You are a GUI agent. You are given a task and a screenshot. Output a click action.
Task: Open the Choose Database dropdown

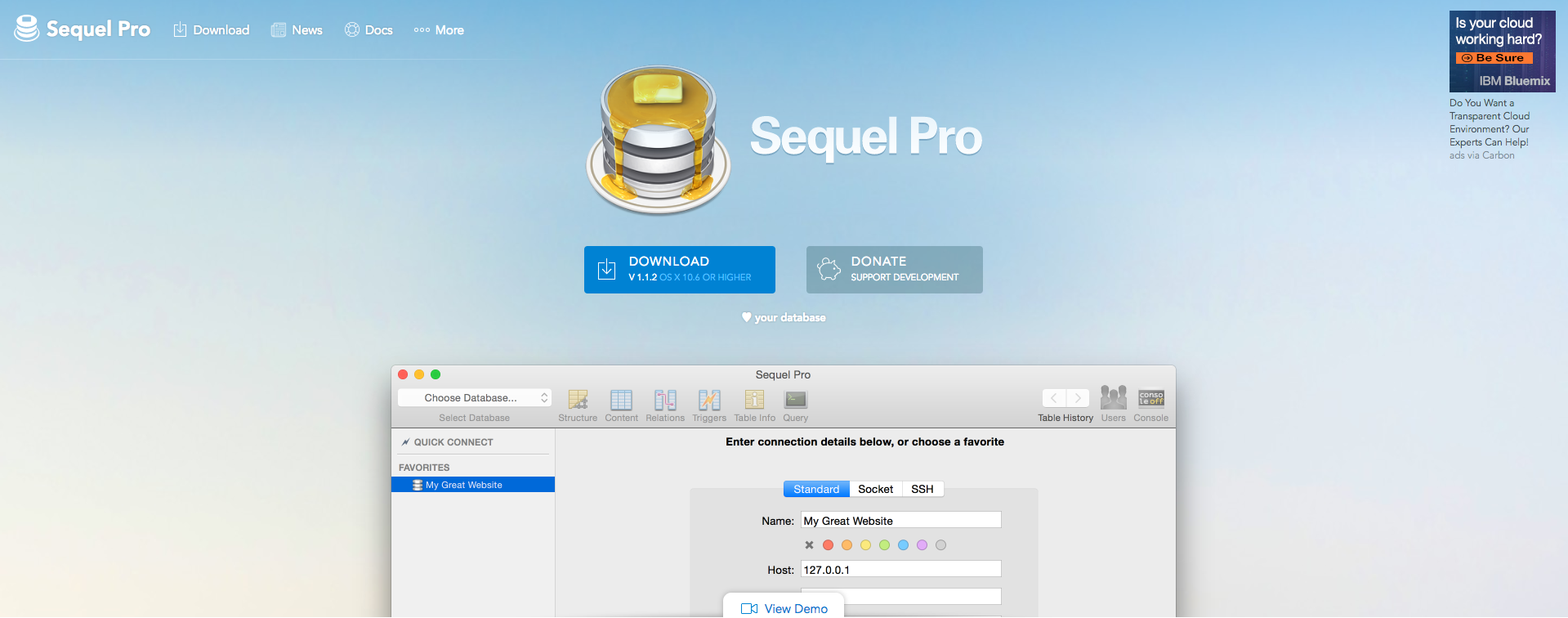[x=475, y=398]
